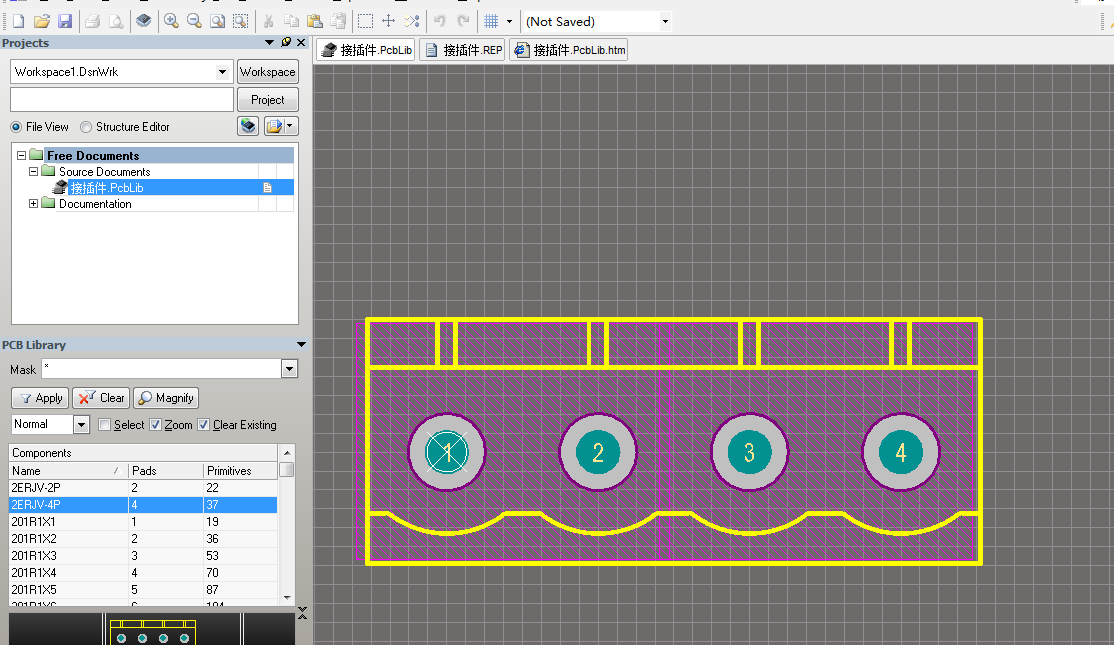Click the Deselect All icon
The height and width of the screenshot is (645, 1114).
pyautogui.click(x=412, y=21)
